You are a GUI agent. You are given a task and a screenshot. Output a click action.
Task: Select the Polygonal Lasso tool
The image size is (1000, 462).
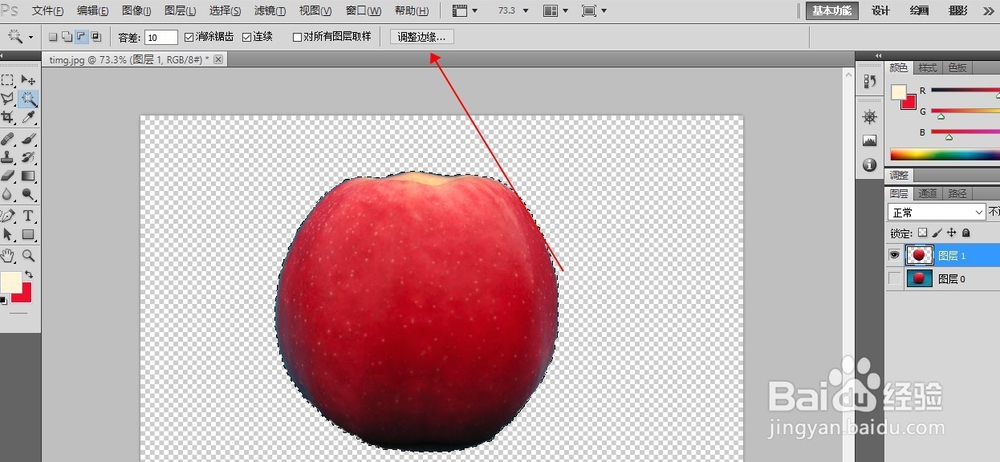click(8, 98)
